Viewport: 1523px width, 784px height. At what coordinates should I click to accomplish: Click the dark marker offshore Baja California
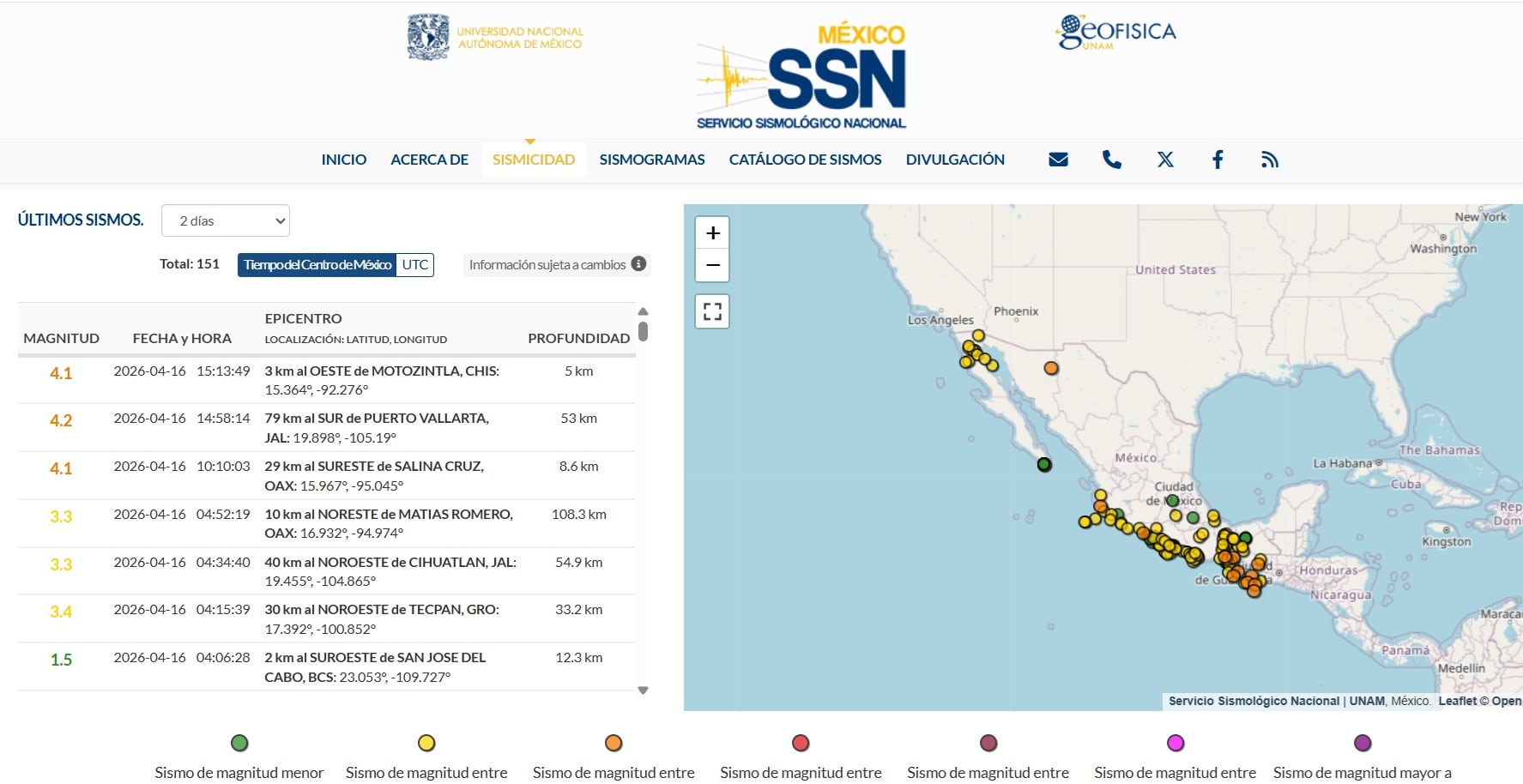tap(1043, 464)
